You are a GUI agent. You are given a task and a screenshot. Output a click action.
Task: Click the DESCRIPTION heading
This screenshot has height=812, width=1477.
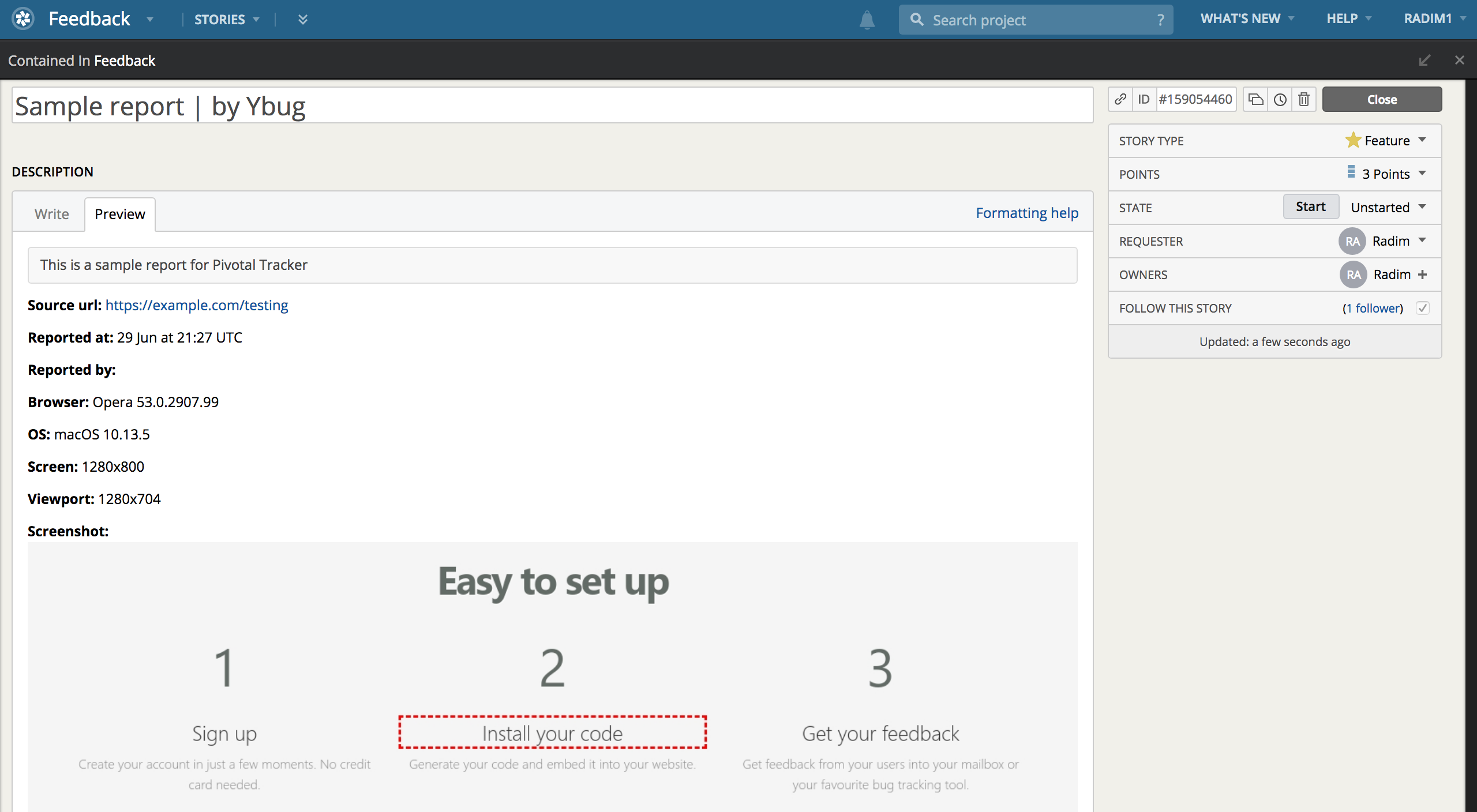tap(53, 172)
